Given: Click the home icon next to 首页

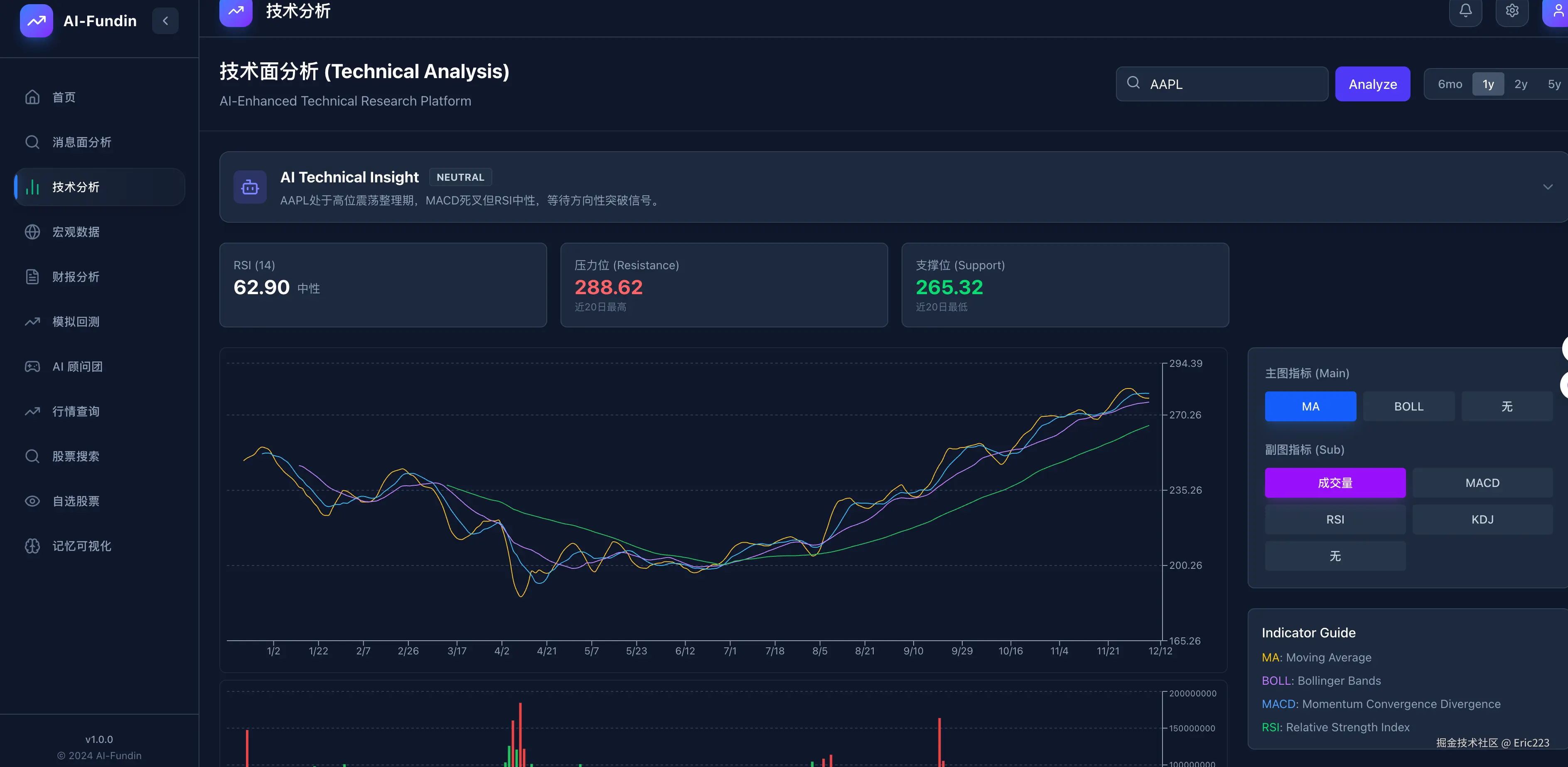Looking at the screenshot, I should point(32,97).
